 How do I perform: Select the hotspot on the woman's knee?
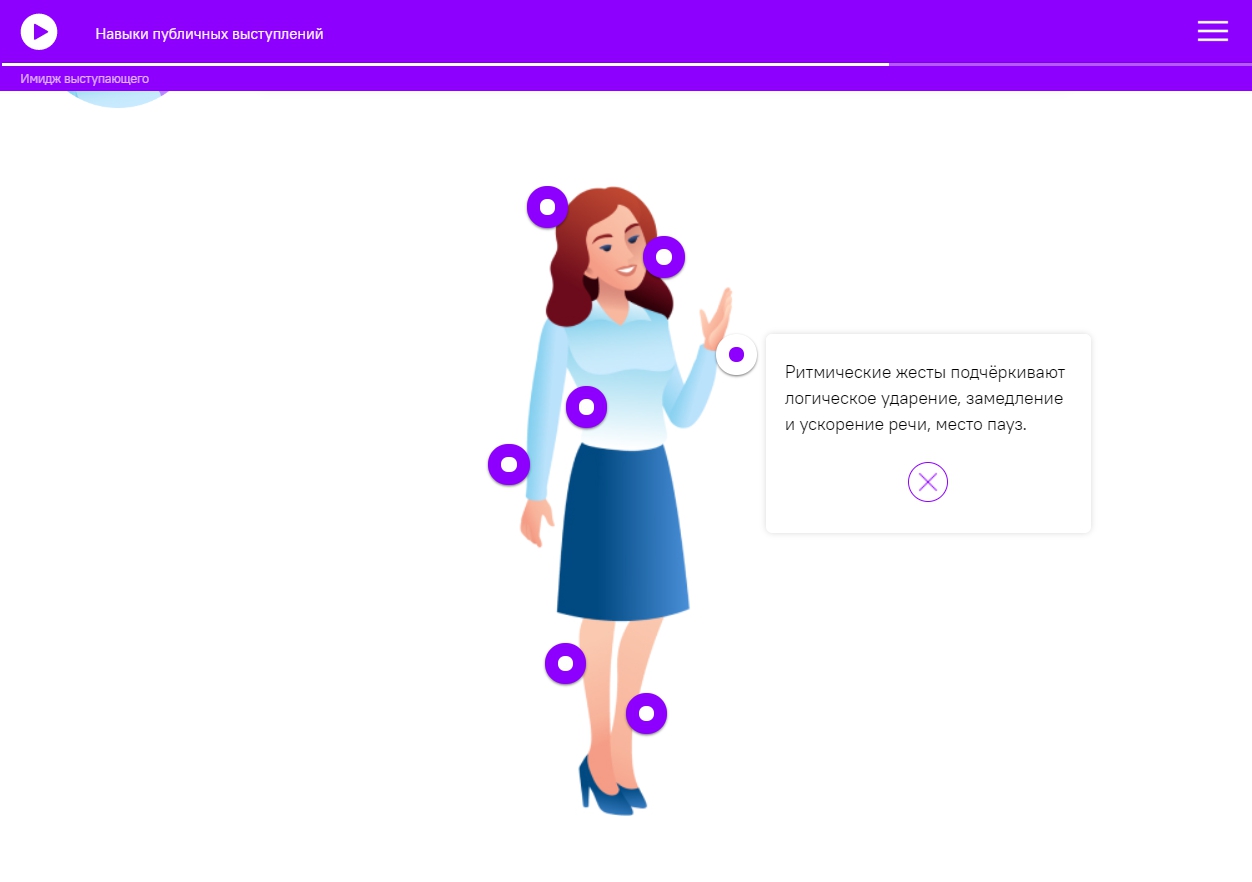click(565, 663)
